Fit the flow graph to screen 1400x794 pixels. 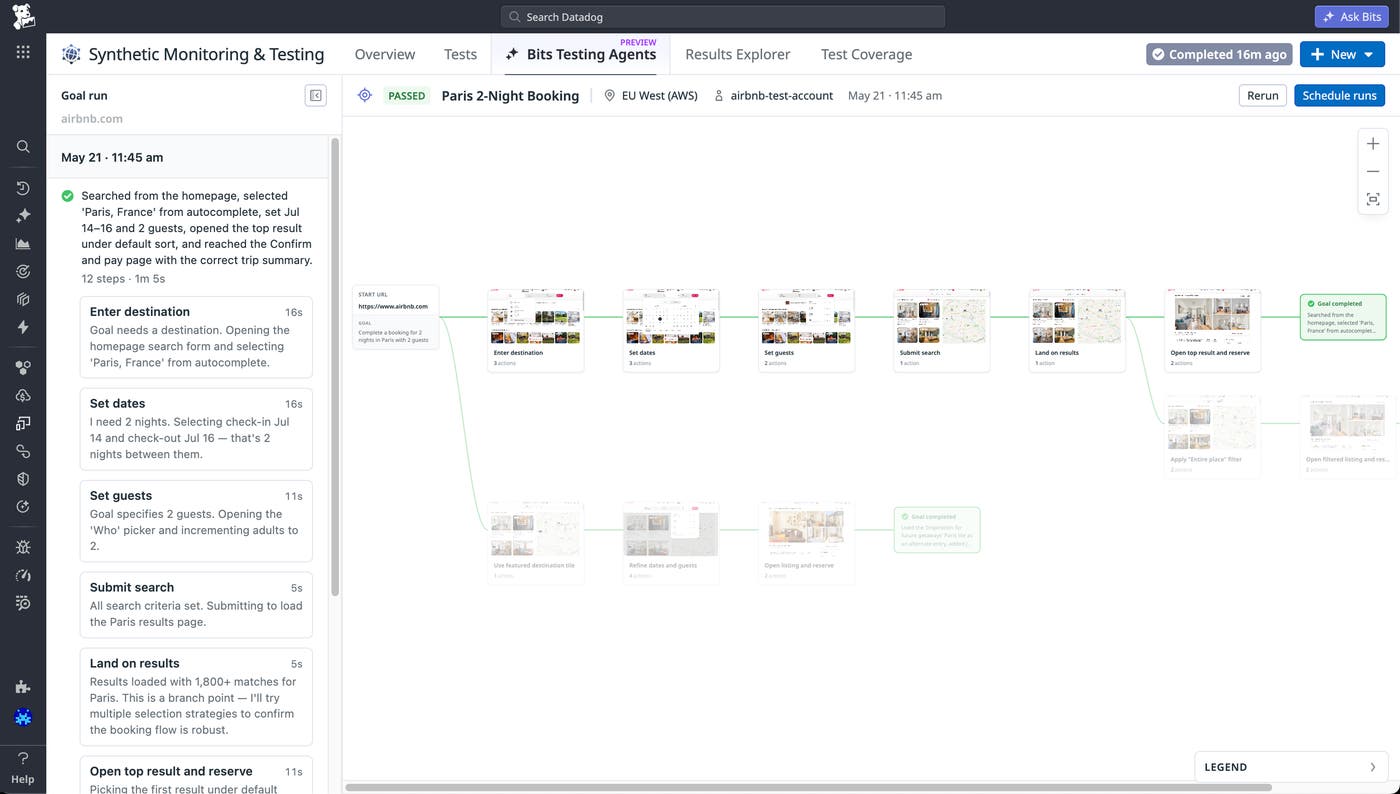[x=1373, y=200]
